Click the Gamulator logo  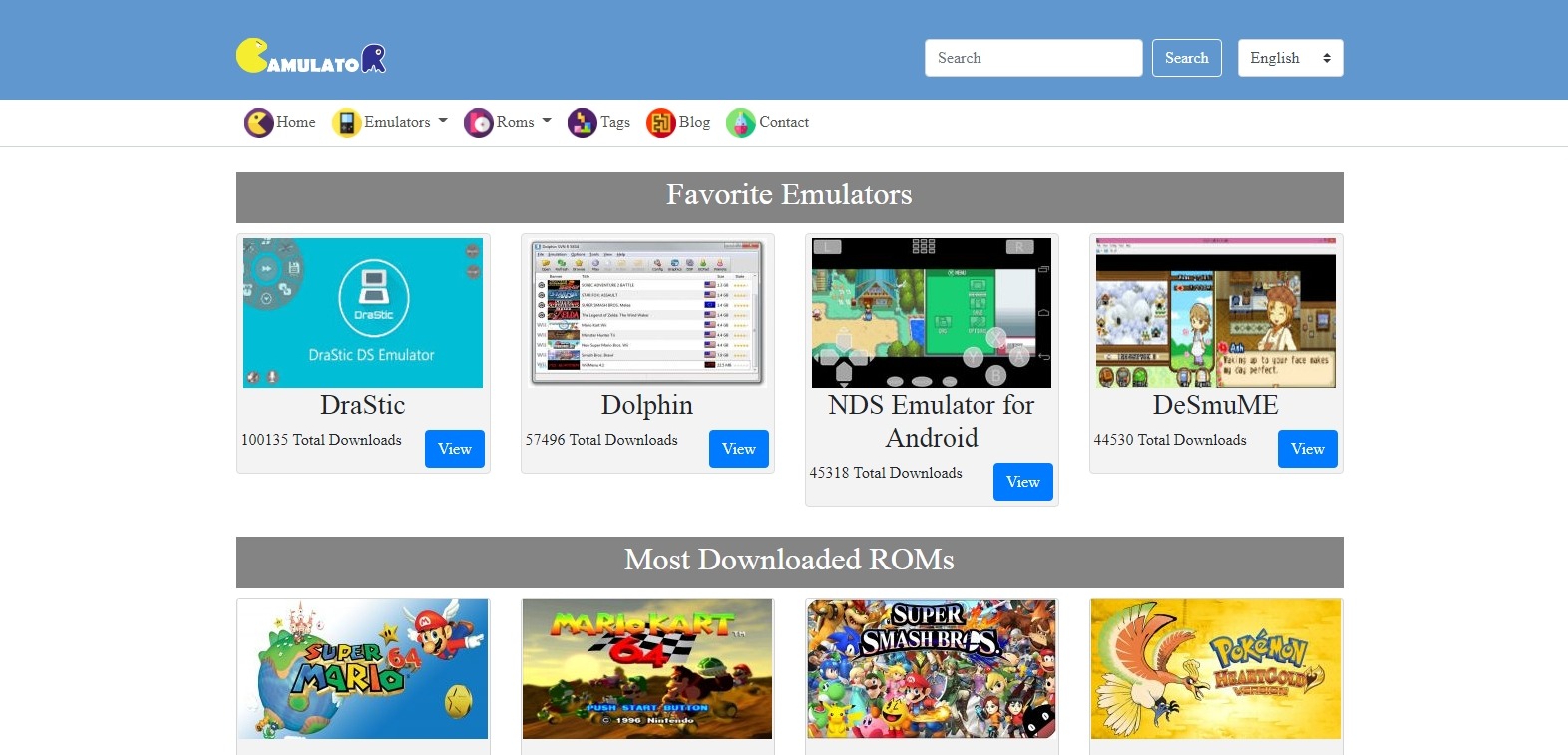(x=311, y=57)
